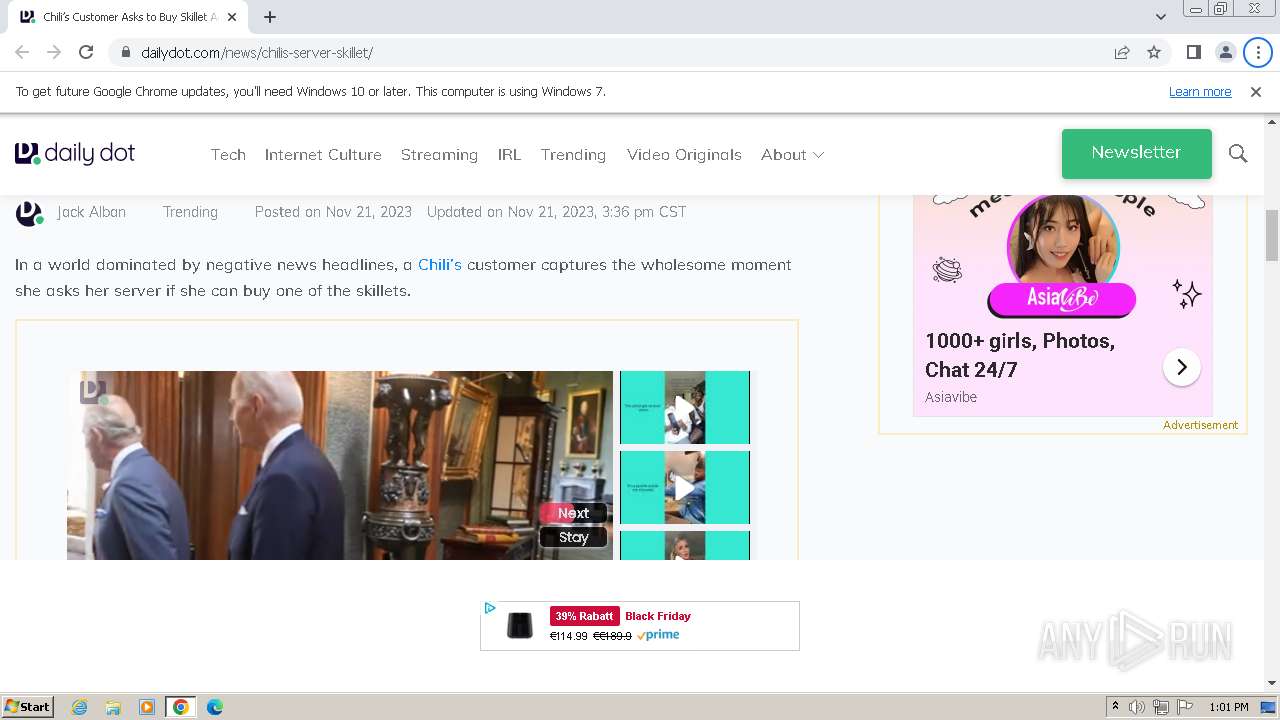Toggle the Chrome side panel

(1193, 52)
